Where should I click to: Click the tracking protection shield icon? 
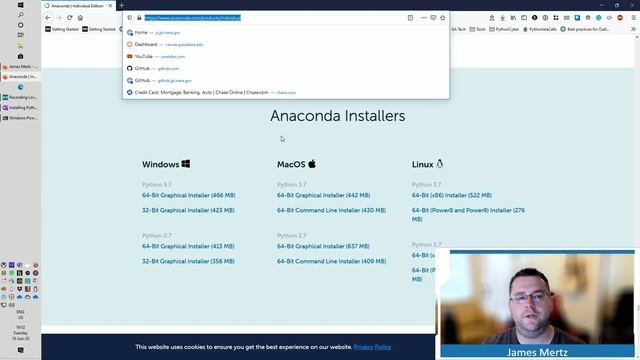tap(130, 18)
